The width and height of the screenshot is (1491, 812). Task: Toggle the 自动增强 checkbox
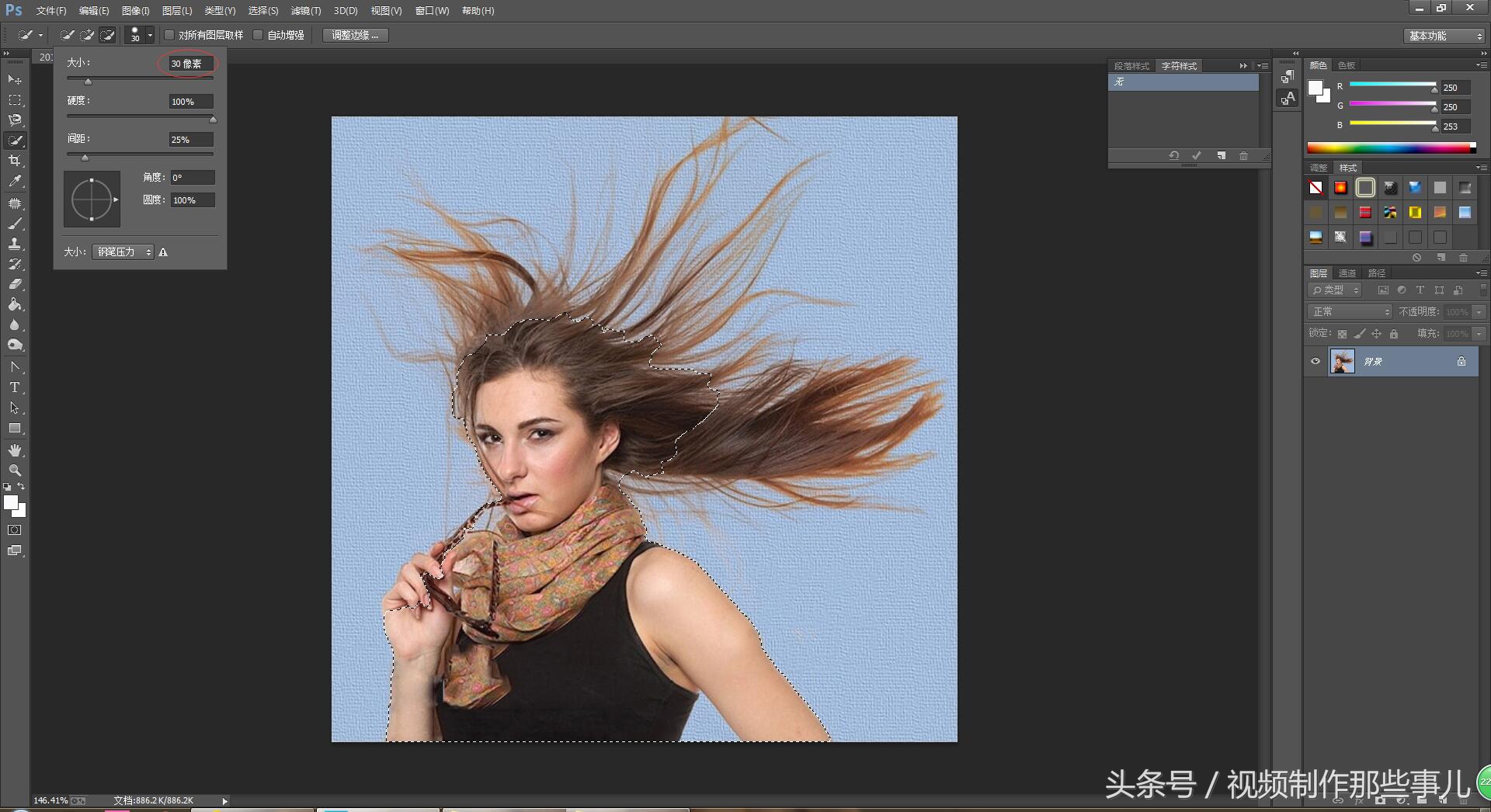point(258,35)
